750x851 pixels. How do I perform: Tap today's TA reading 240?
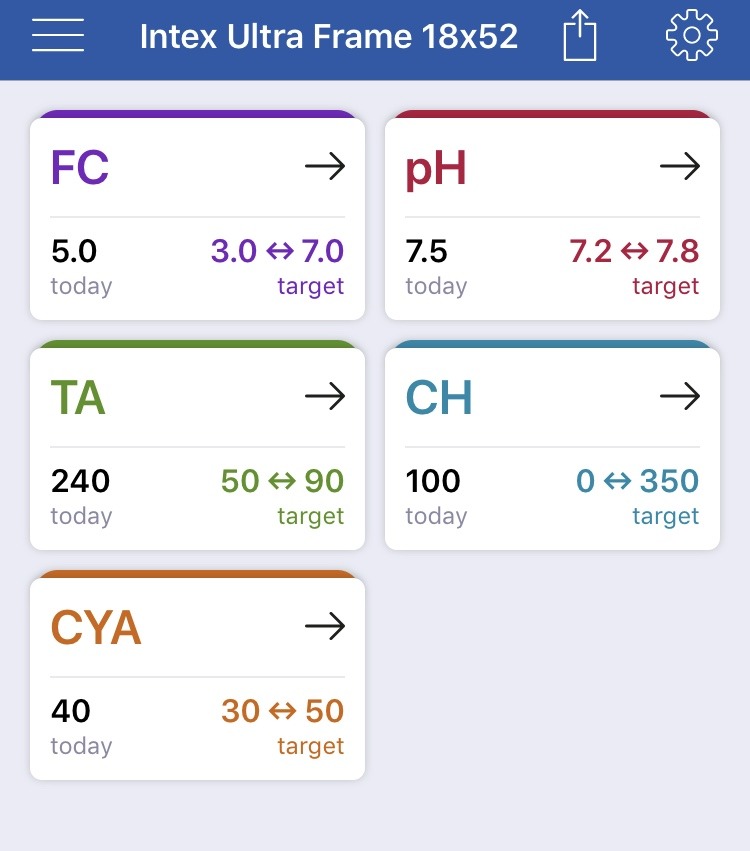coord(80,481)
